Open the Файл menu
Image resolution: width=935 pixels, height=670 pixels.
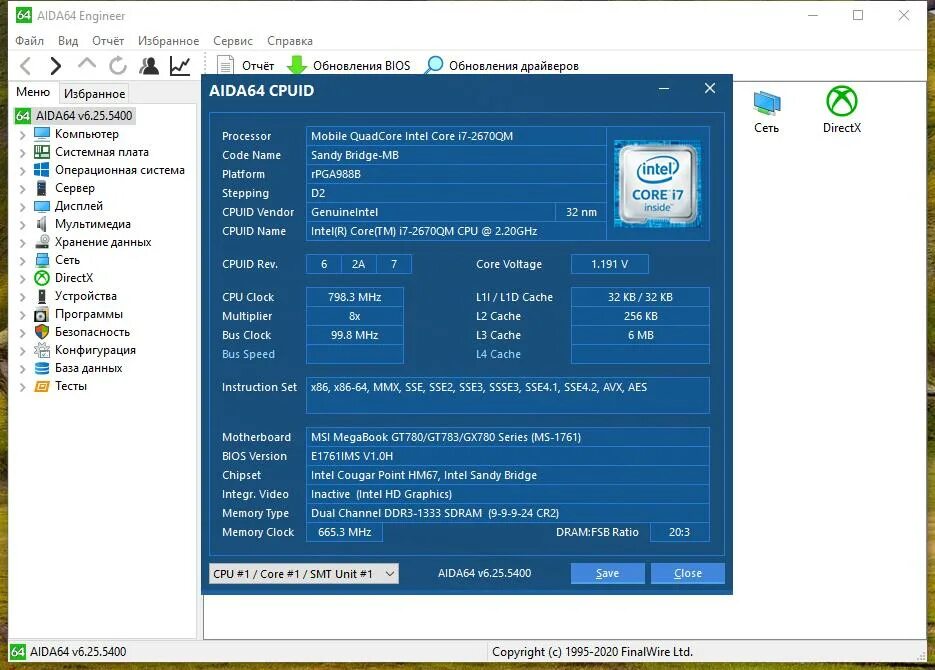[29, 41]
